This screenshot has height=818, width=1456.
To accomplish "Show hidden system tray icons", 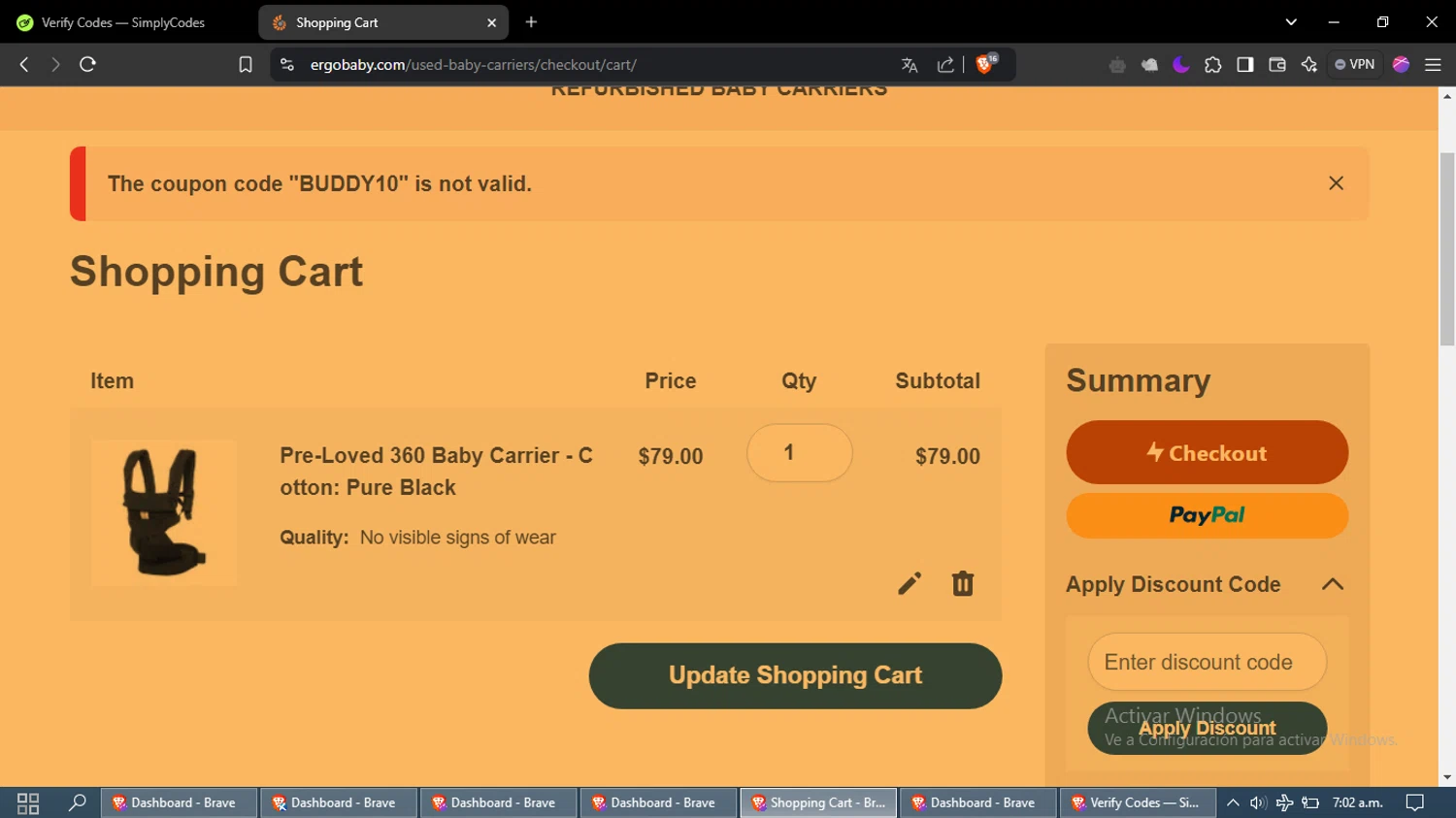I will pos(1233,802).
